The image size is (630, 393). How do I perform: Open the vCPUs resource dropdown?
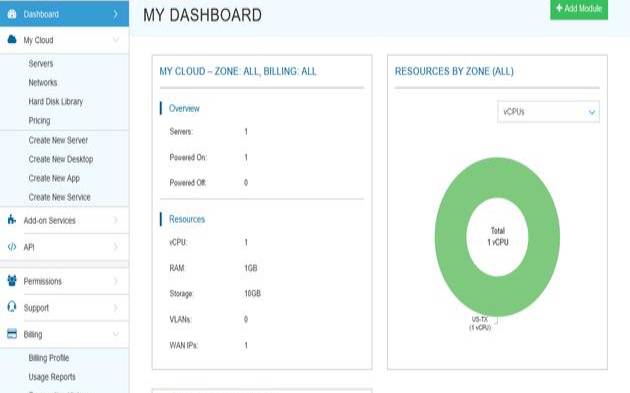click(x=548, y=112)
